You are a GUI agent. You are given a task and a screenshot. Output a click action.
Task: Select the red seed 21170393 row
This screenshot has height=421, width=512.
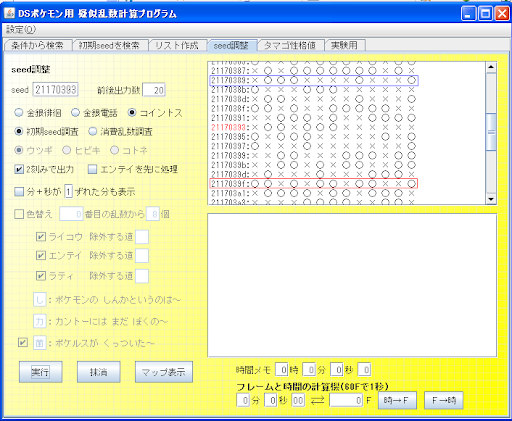pos(314,127)
